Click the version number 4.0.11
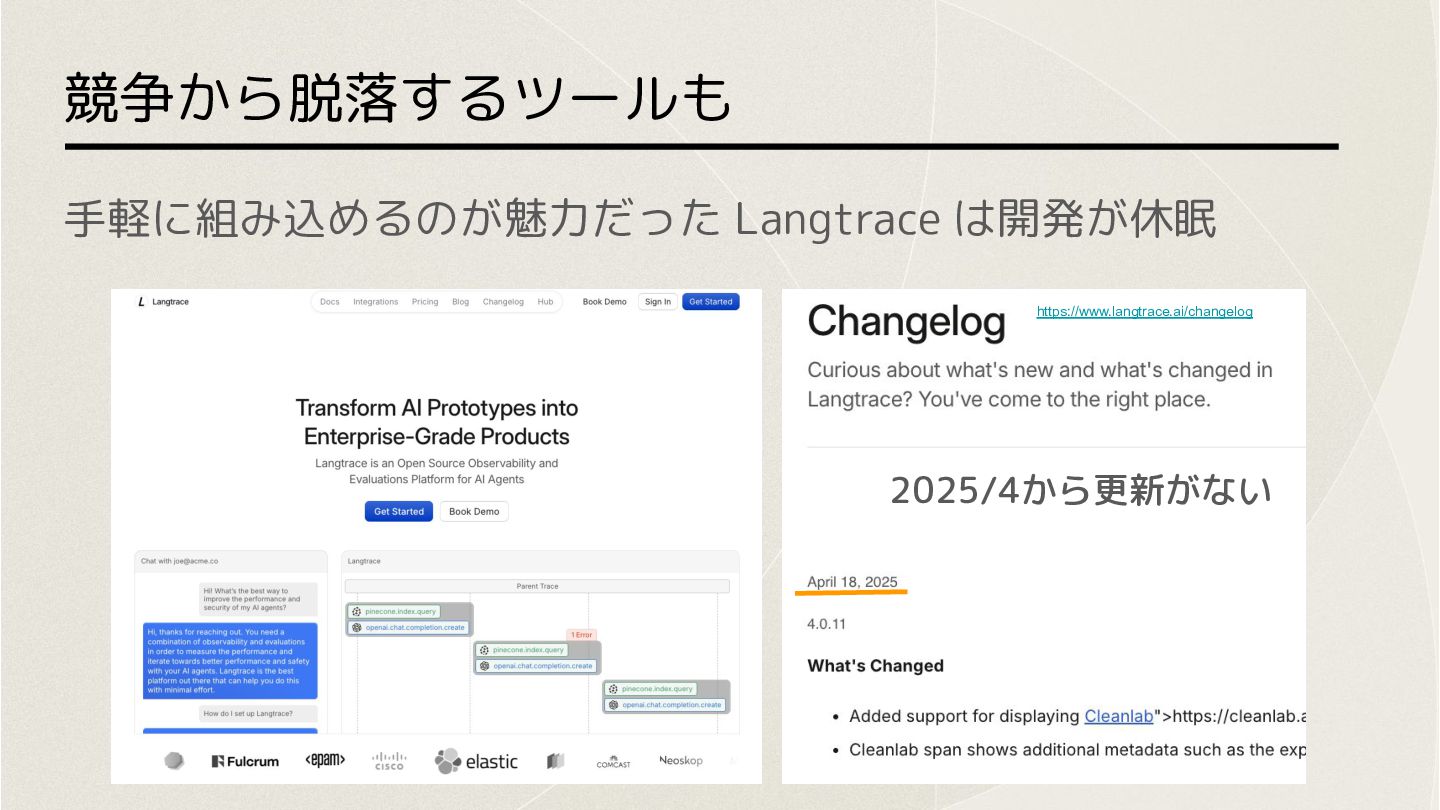This screenshot has height=810, width=1440. [x=827, y=624]
